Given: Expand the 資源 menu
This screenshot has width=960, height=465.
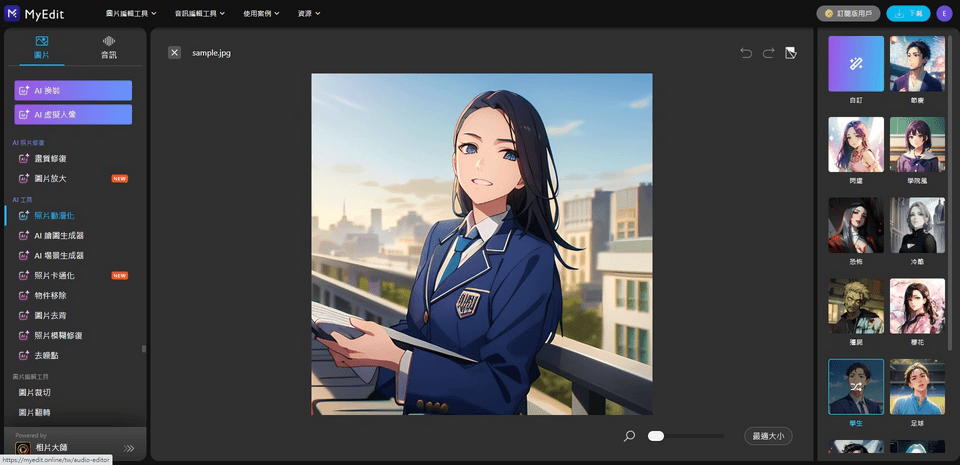Looking at the screenshot, I should click(309, 13).
